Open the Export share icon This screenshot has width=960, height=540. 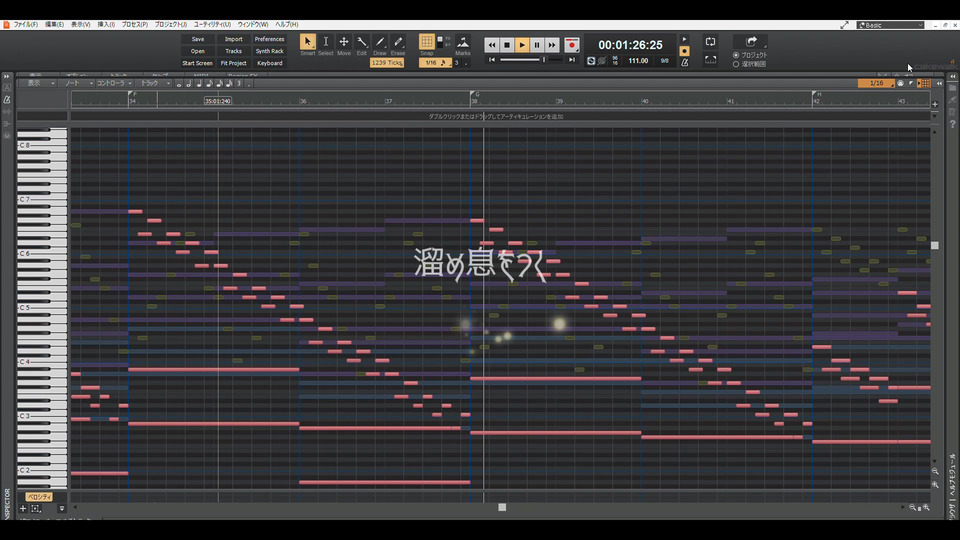tap(751, 41)
